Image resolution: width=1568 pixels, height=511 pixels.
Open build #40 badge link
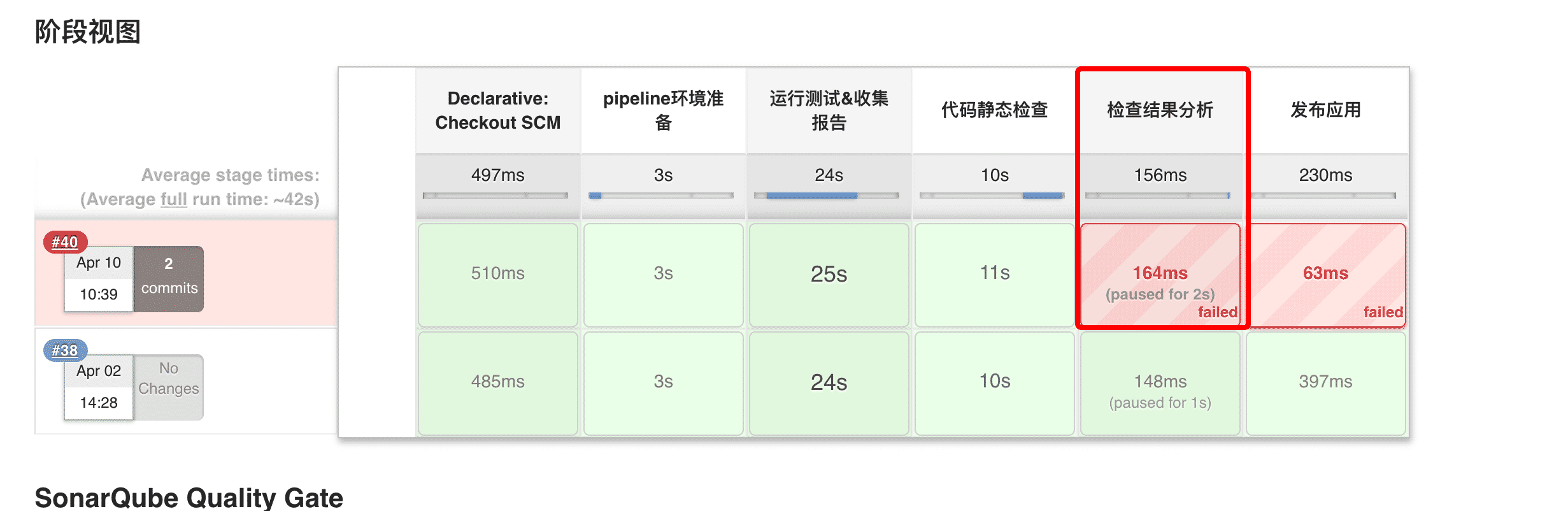(64, 242)
